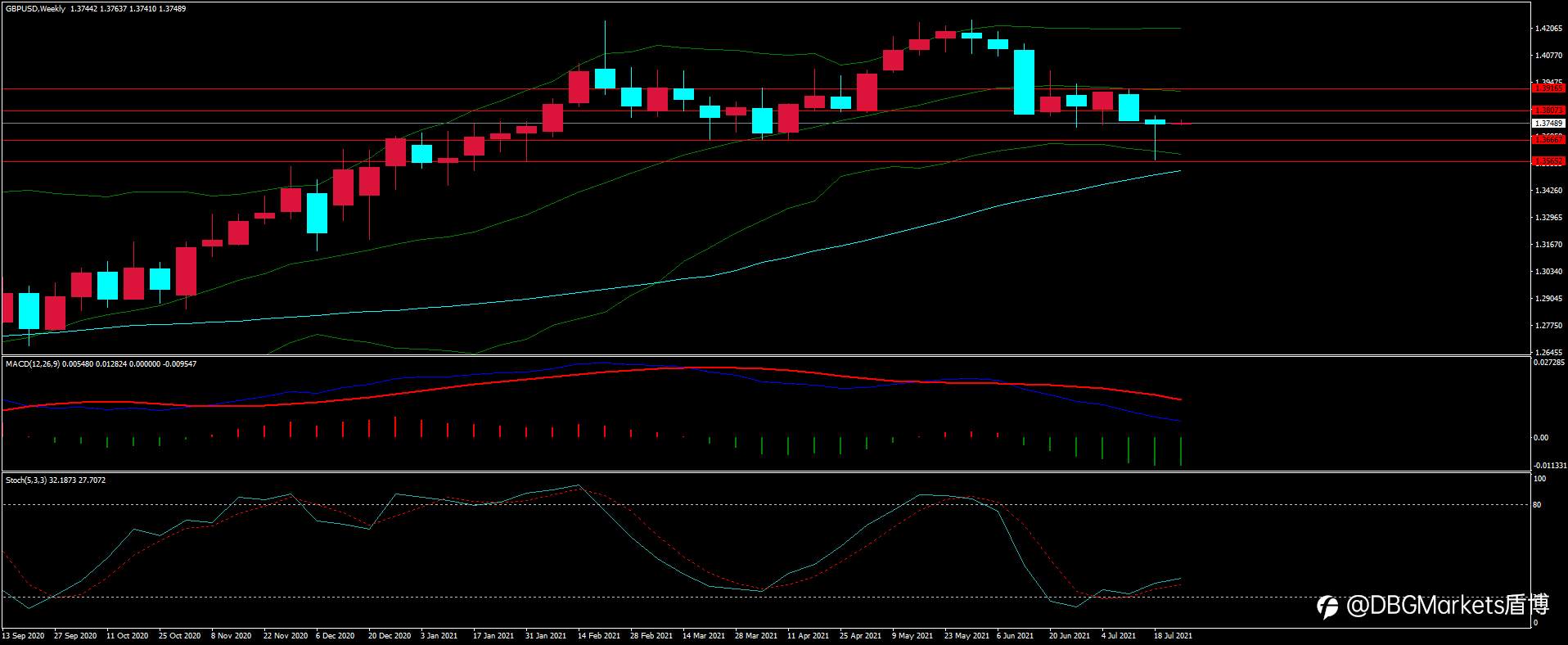Click the MACD scale value 0.027285

tap(1549, 362)
